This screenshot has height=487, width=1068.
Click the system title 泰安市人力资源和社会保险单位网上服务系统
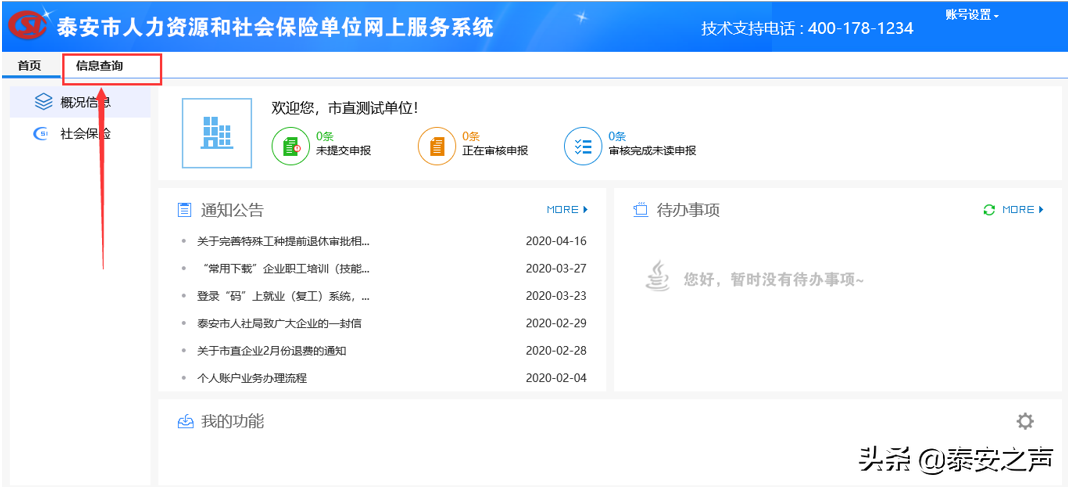click(x=275, y=27)
